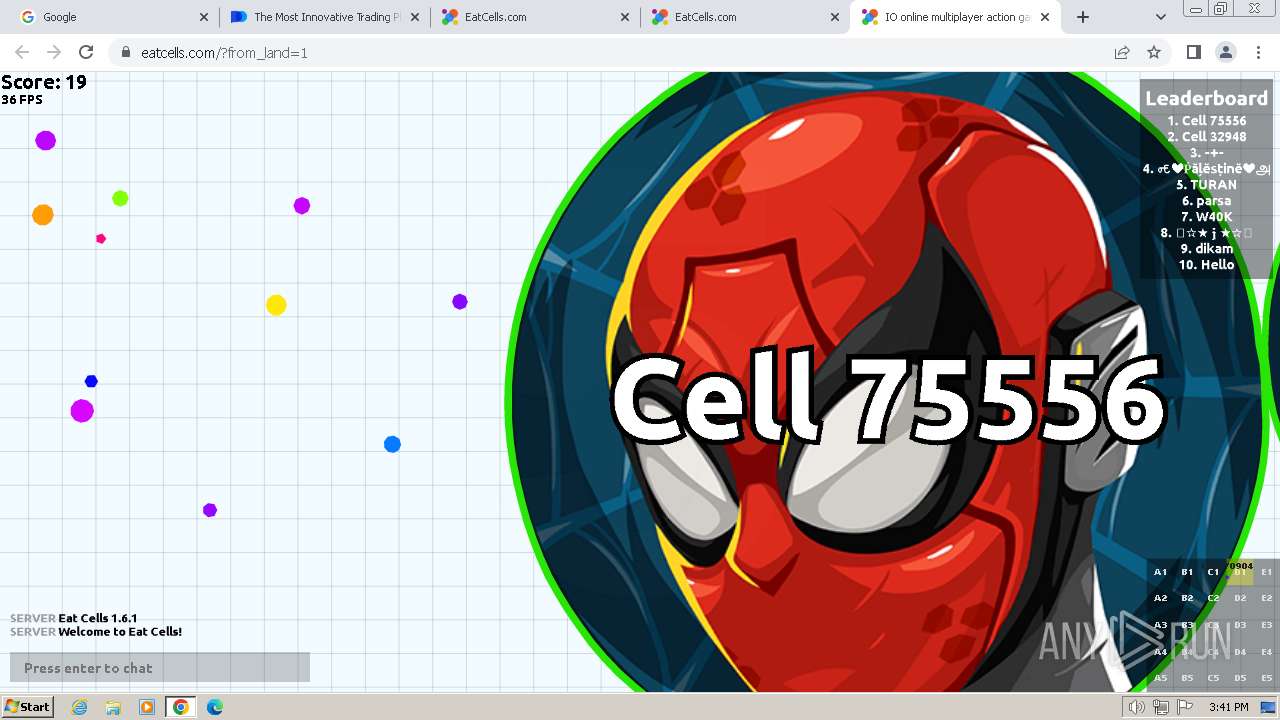The image size is (1280, 720).
Task: Reload the eatcells.com page
Action: click(x=86, y=52)
